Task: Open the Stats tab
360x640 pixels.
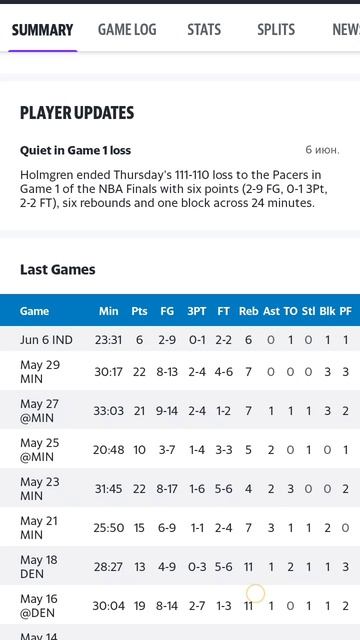Action: pyautogui.click(x=204, y=30)
